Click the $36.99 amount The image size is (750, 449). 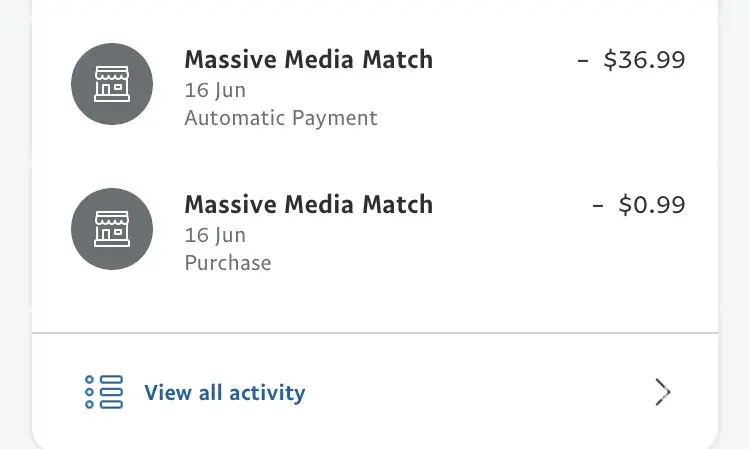pos(645,60)
